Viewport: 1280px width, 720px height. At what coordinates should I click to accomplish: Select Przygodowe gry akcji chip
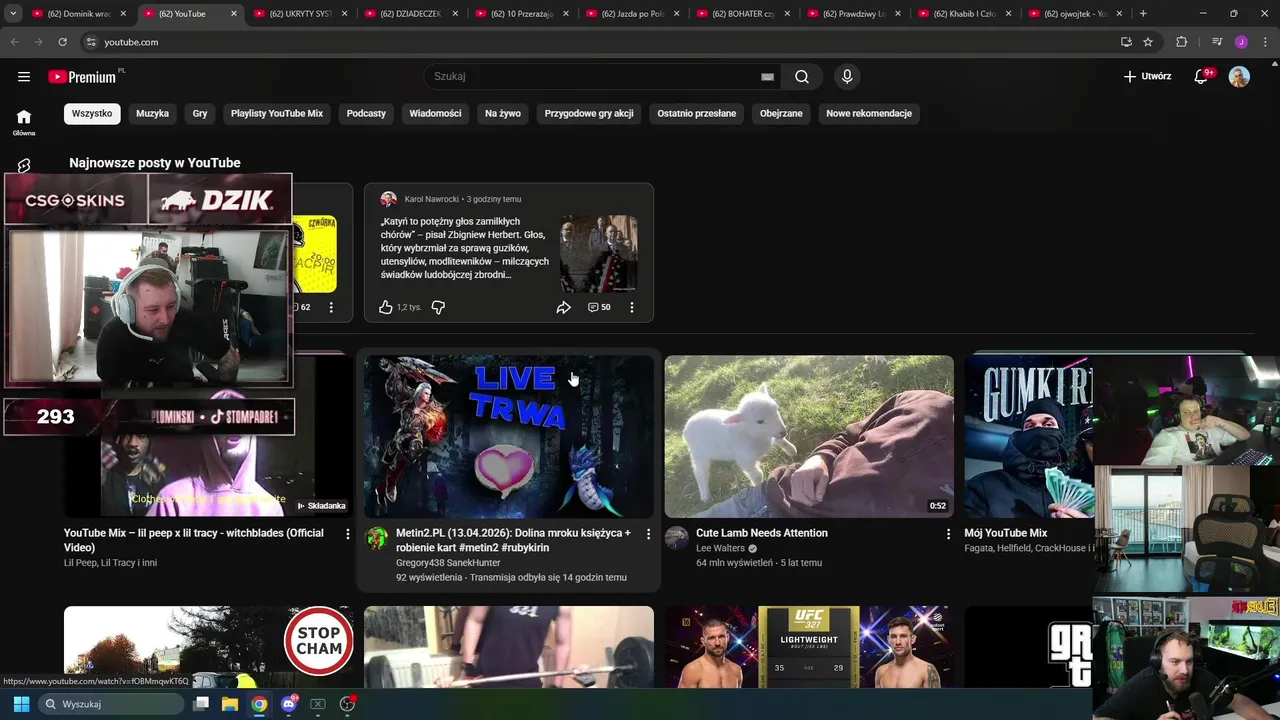[589, 114]
